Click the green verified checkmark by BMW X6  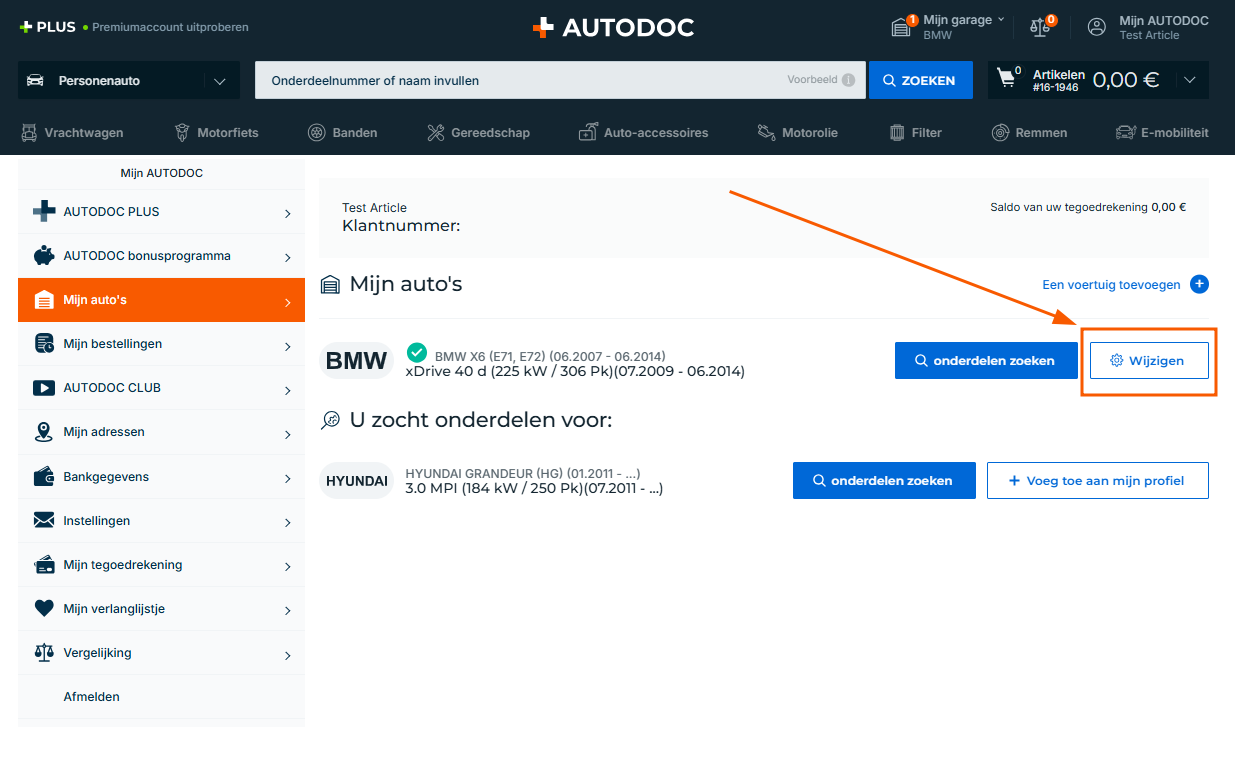417,352
